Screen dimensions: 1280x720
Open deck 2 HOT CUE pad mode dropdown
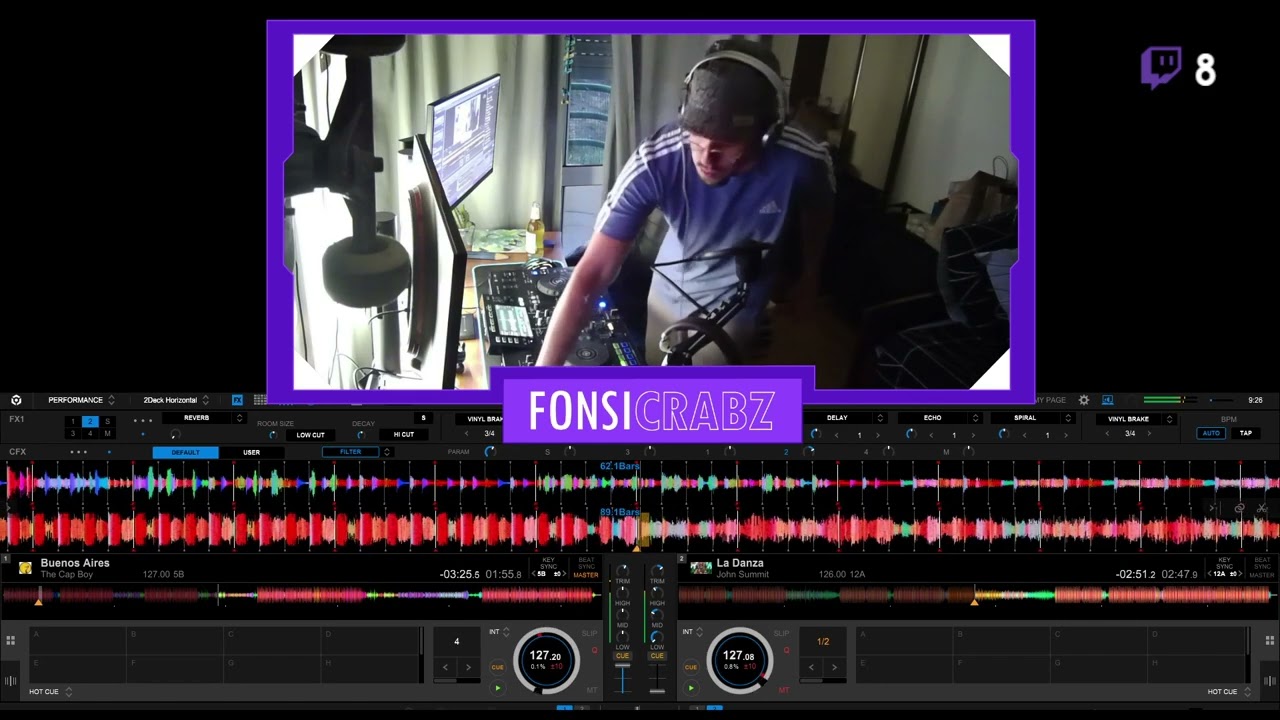click(x=1229, y=691)
